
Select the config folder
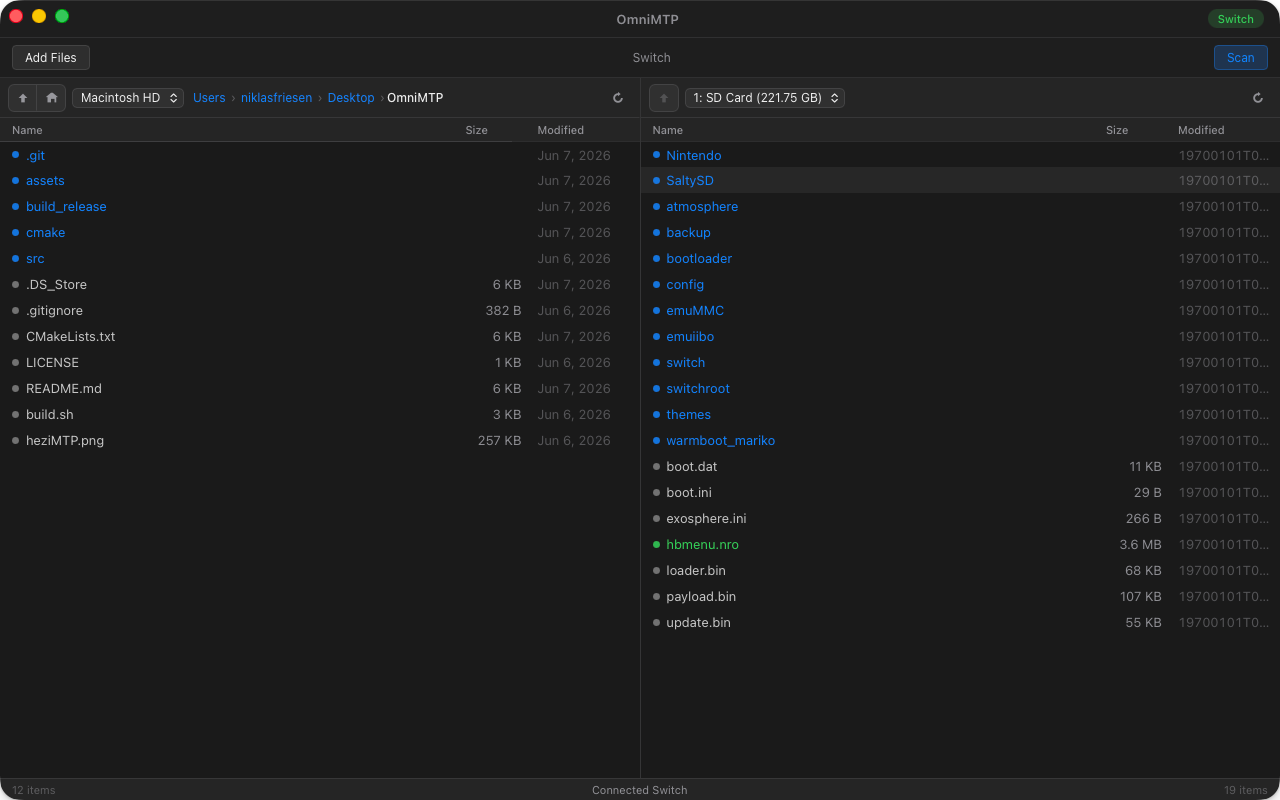coord(960,285)
